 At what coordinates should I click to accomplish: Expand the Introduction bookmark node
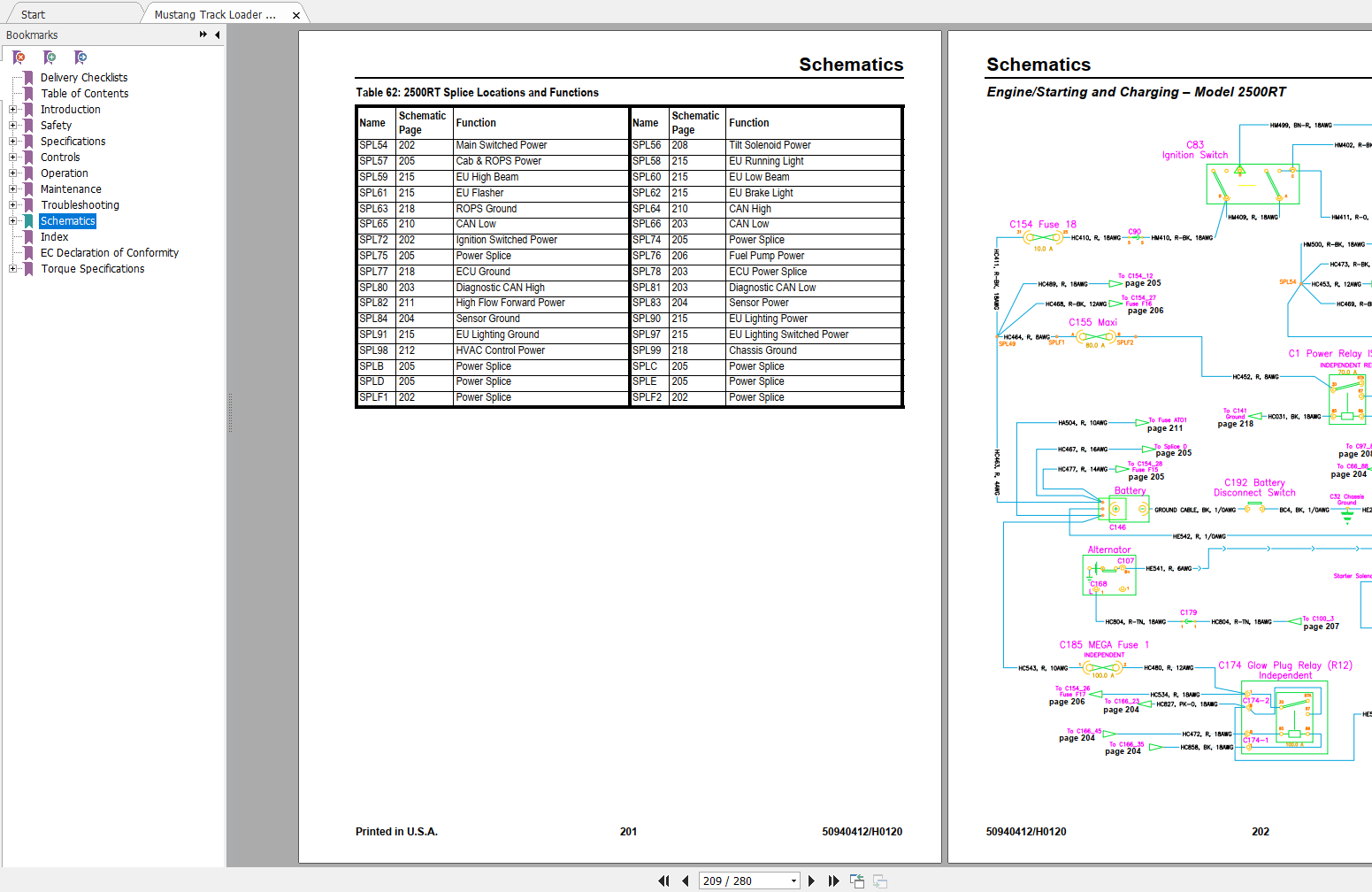tap(12, 110)
